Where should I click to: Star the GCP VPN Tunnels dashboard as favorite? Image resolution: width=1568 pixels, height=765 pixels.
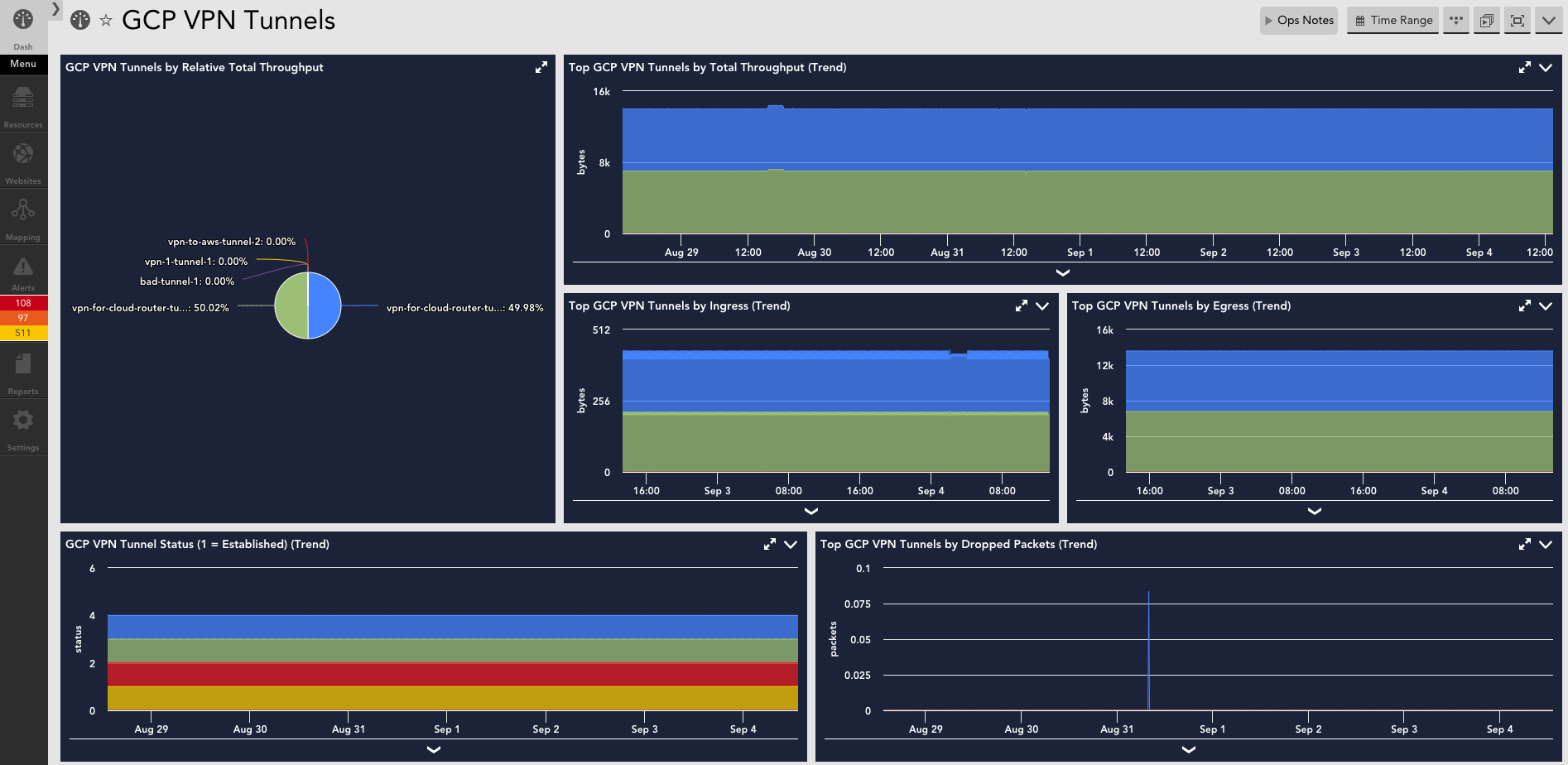pos(106,21)
